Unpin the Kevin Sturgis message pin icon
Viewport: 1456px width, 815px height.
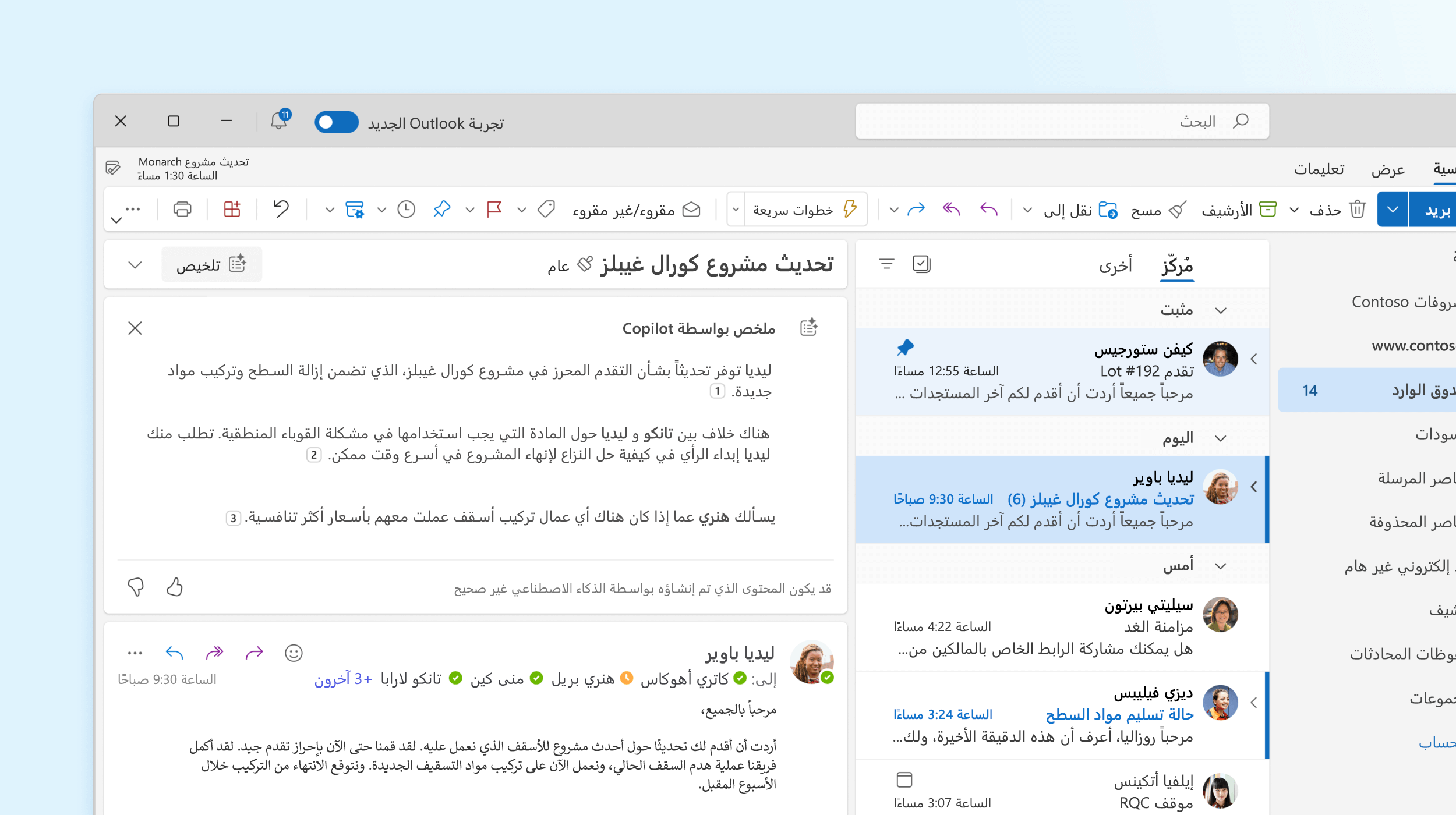[905, 348]
